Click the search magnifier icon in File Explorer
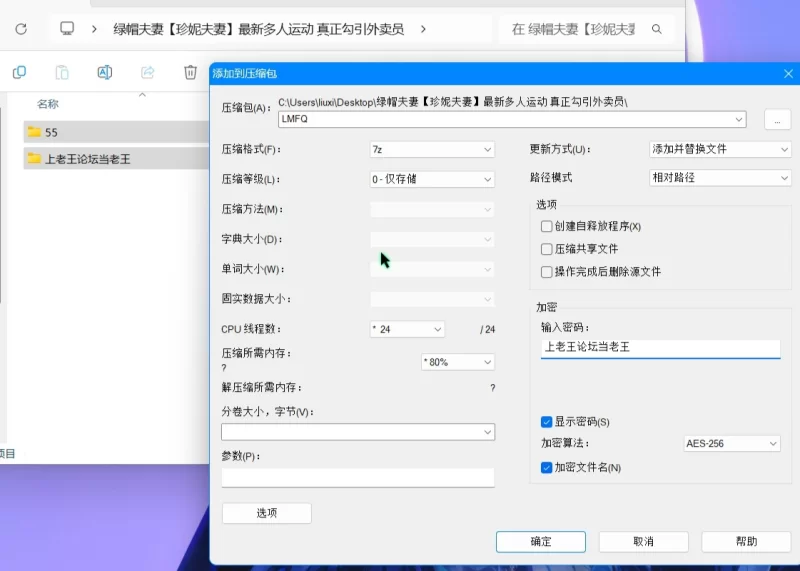800x571 pixels. pyautogui.click(x=657, y=29)
